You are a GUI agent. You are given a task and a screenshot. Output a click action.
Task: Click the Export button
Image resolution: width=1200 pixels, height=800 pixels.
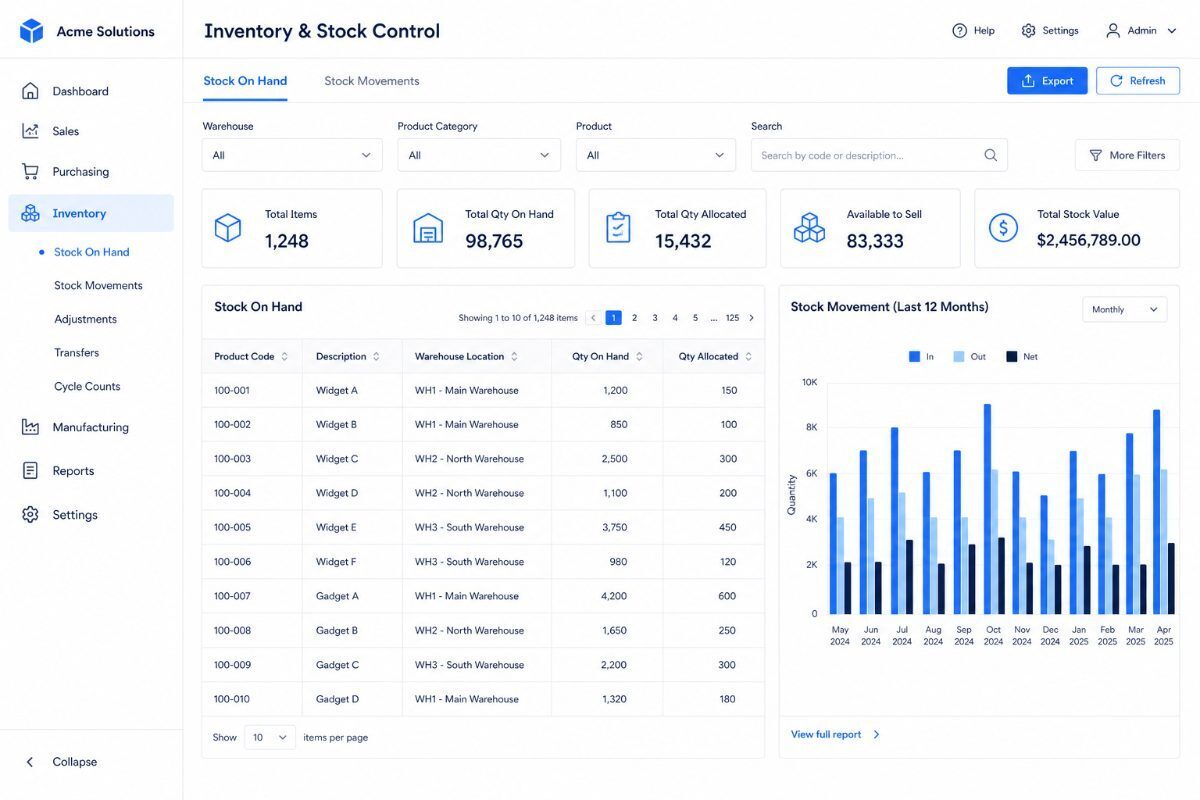(1047, 81)
